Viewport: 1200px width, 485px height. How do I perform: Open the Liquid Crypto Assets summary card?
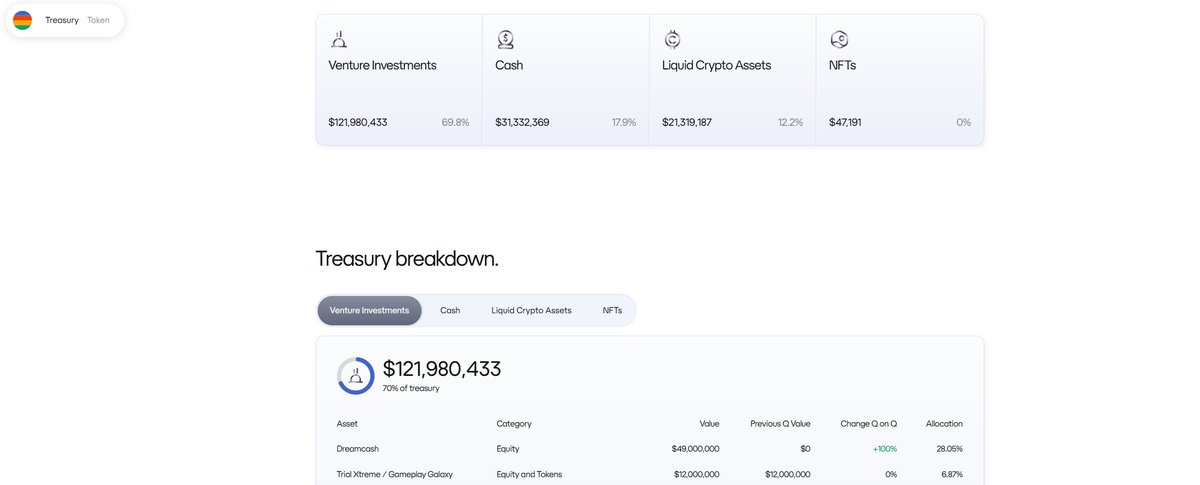tap(733, 80)
